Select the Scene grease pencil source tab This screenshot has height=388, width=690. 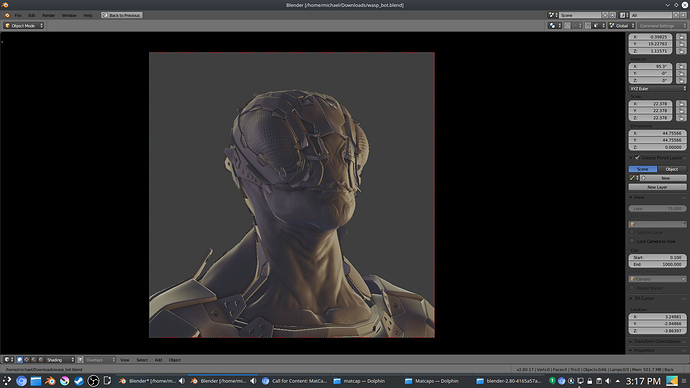pyautogui.click(x=643, y=169)
